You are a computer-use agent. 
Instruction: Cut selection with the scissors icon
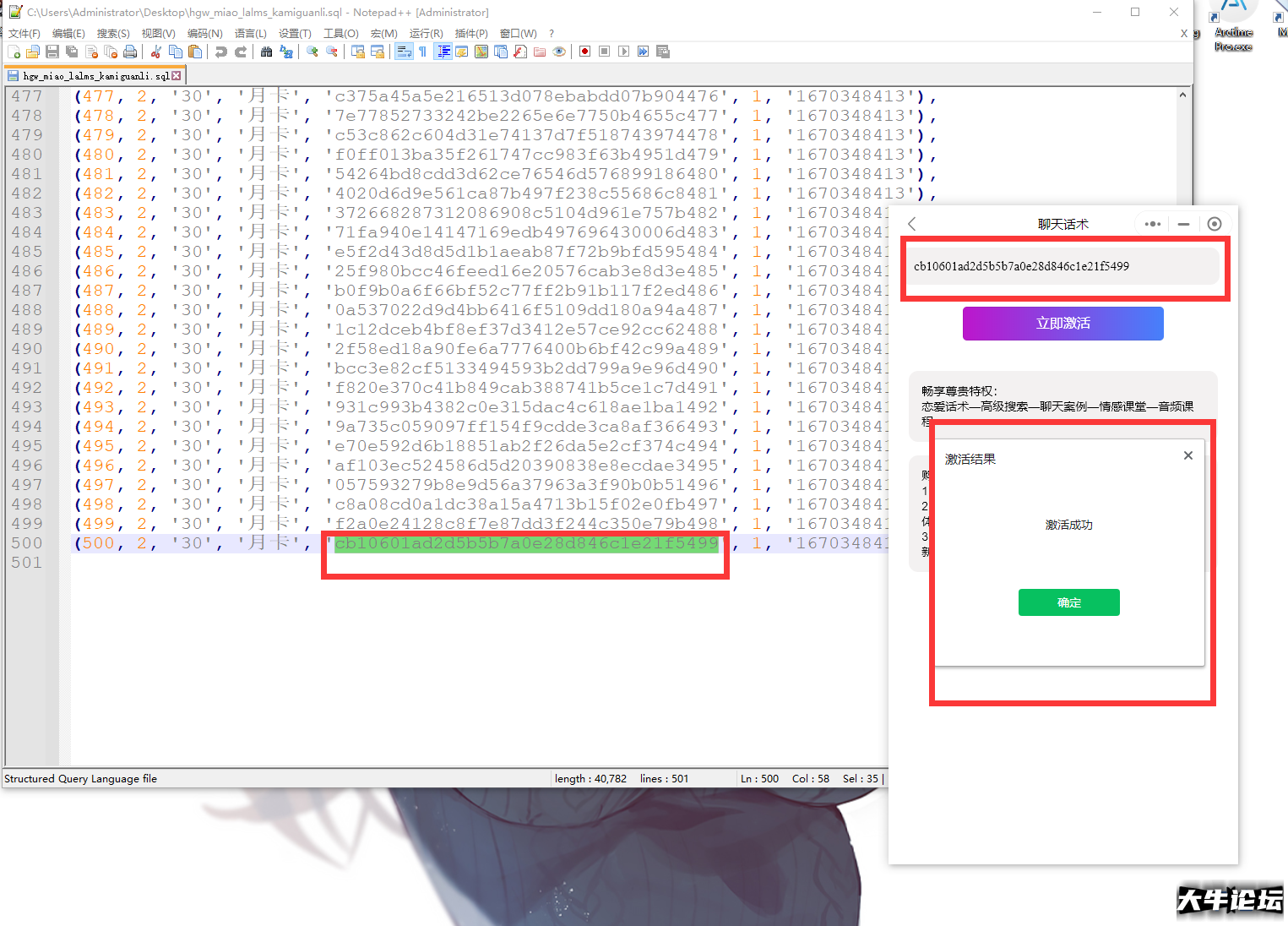[156, 52]
